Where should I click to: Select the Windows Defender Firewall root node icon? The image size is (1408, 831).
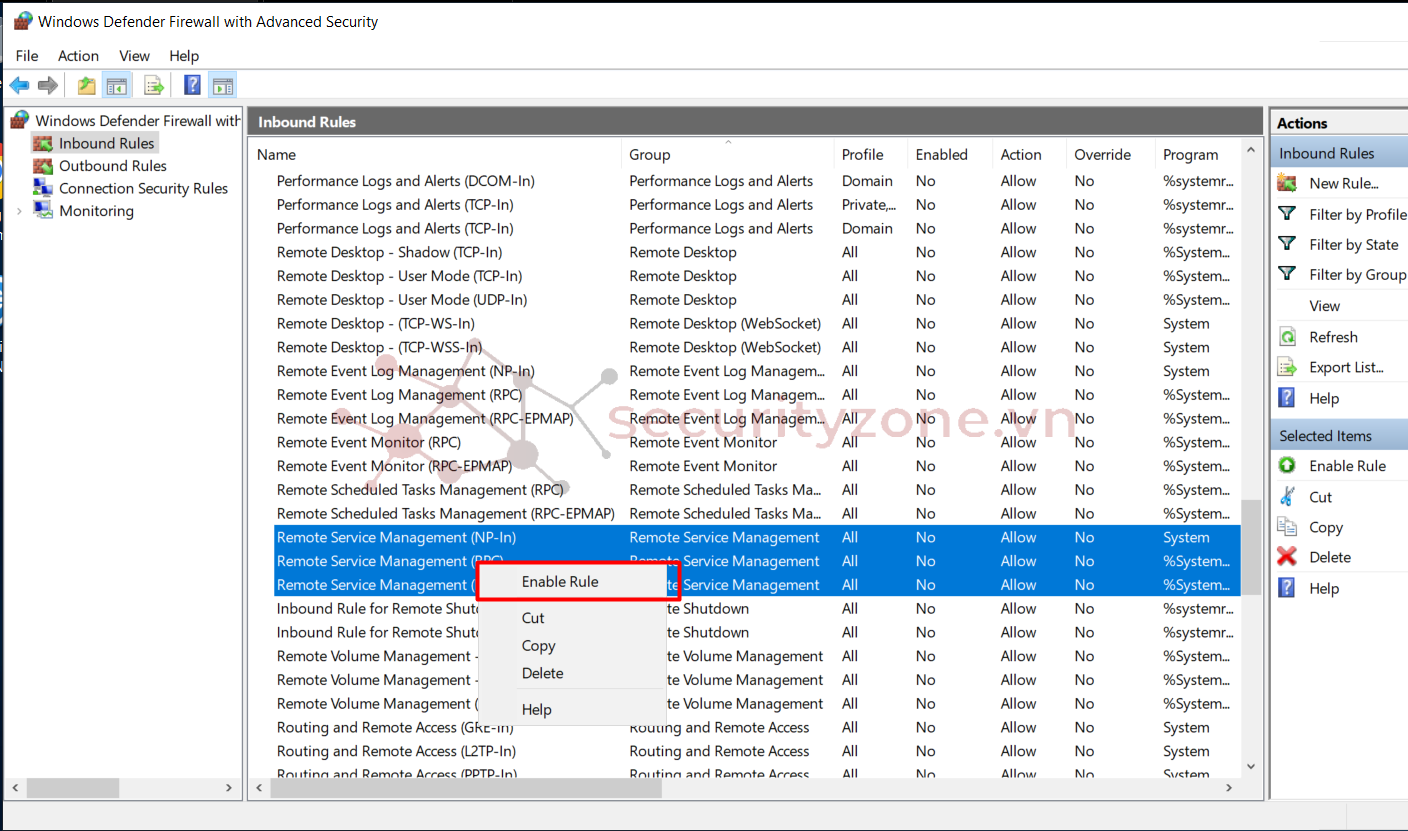20,121
